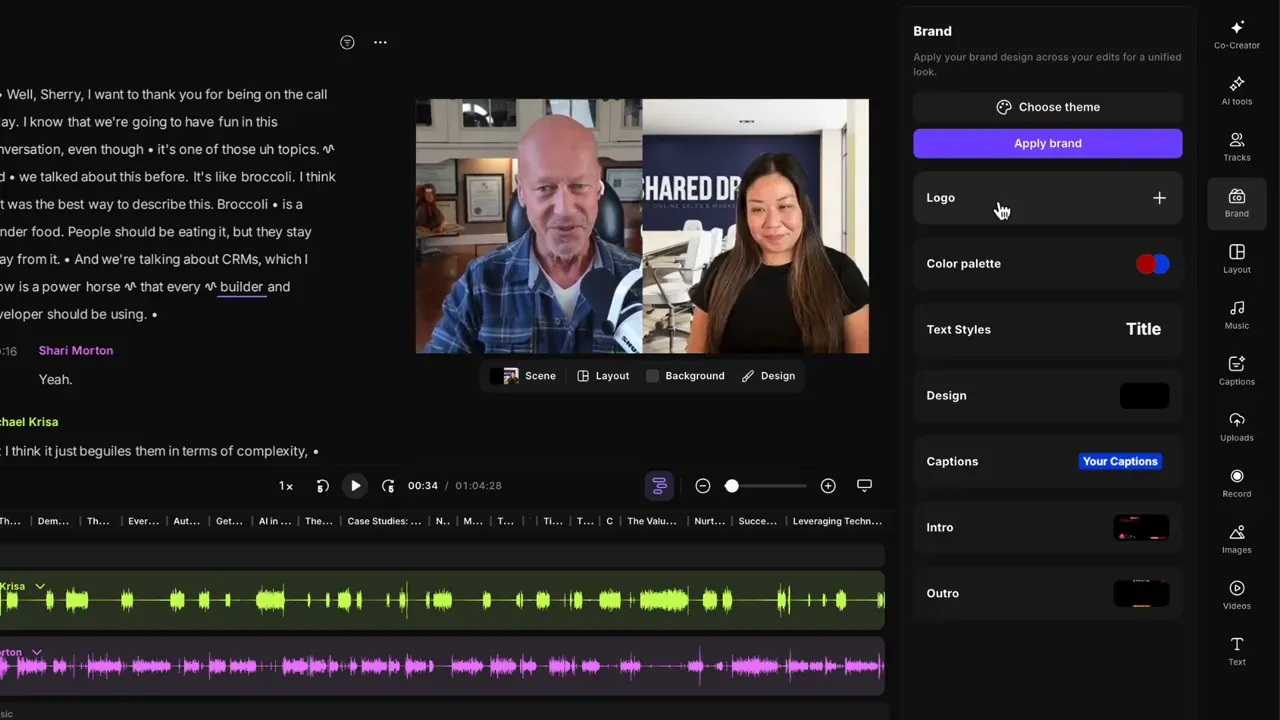The image size is (1280, 720).
Task: Toggle the purple timeline view button
Action: click(659, 486)
